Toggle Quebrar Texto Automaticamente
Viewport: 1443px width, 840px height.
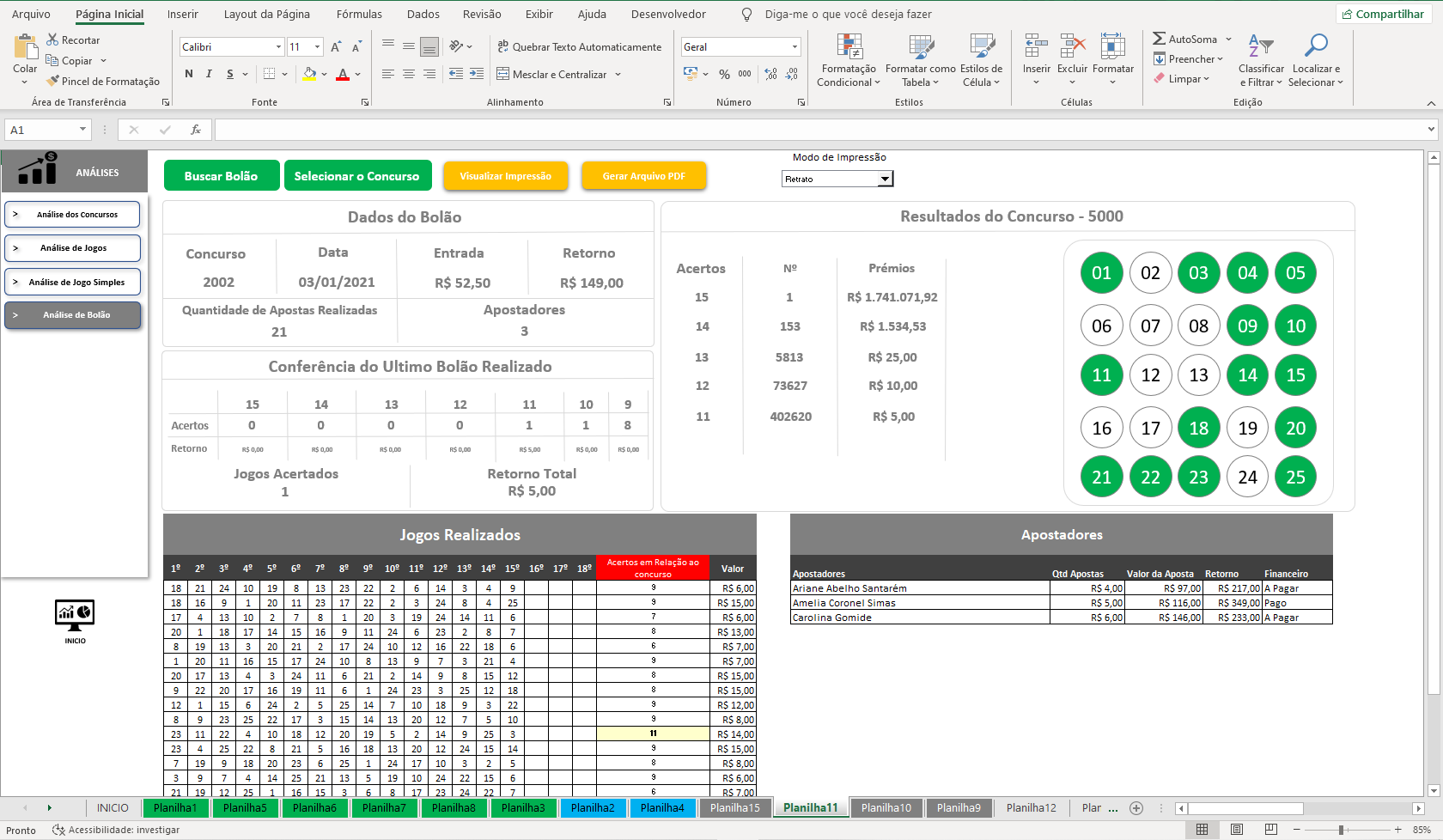(579, 46)
